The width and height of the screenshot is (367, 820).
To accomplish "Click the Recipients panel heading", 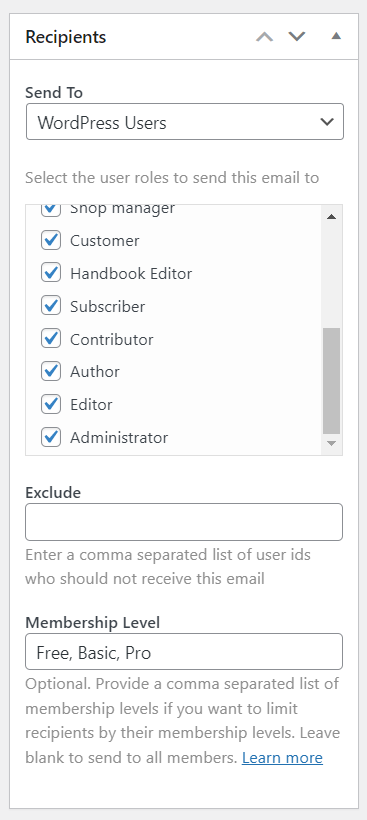I will 66,37.
